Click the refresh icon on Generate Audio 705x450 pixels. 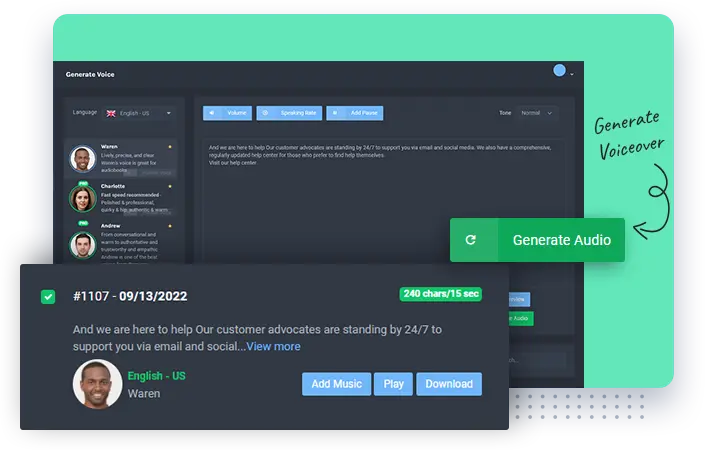(470, 240)
